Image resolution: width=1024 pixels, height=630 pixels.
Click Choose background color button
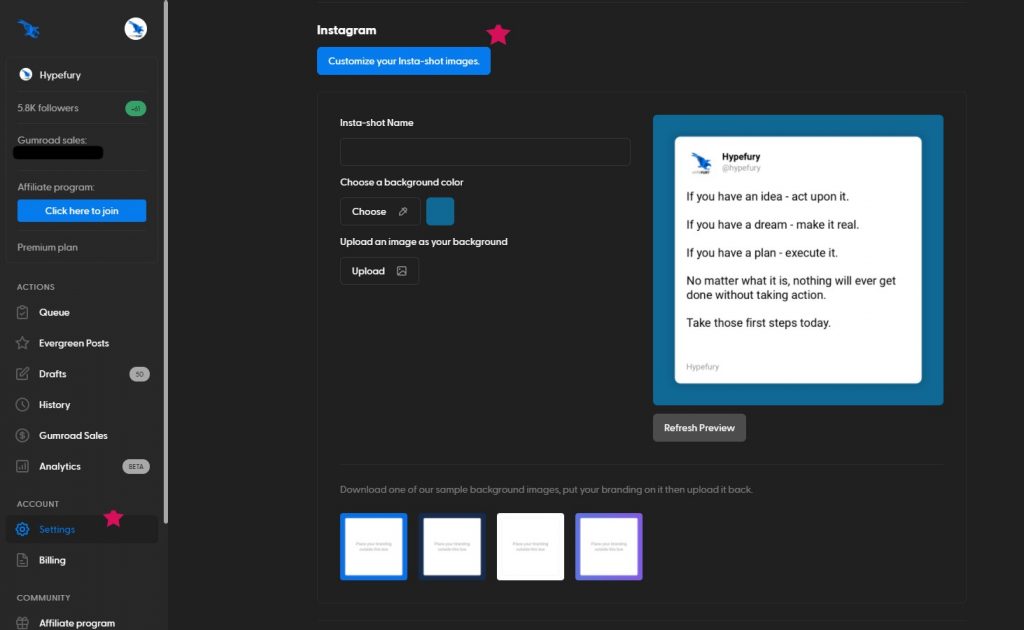pos(379,212)
